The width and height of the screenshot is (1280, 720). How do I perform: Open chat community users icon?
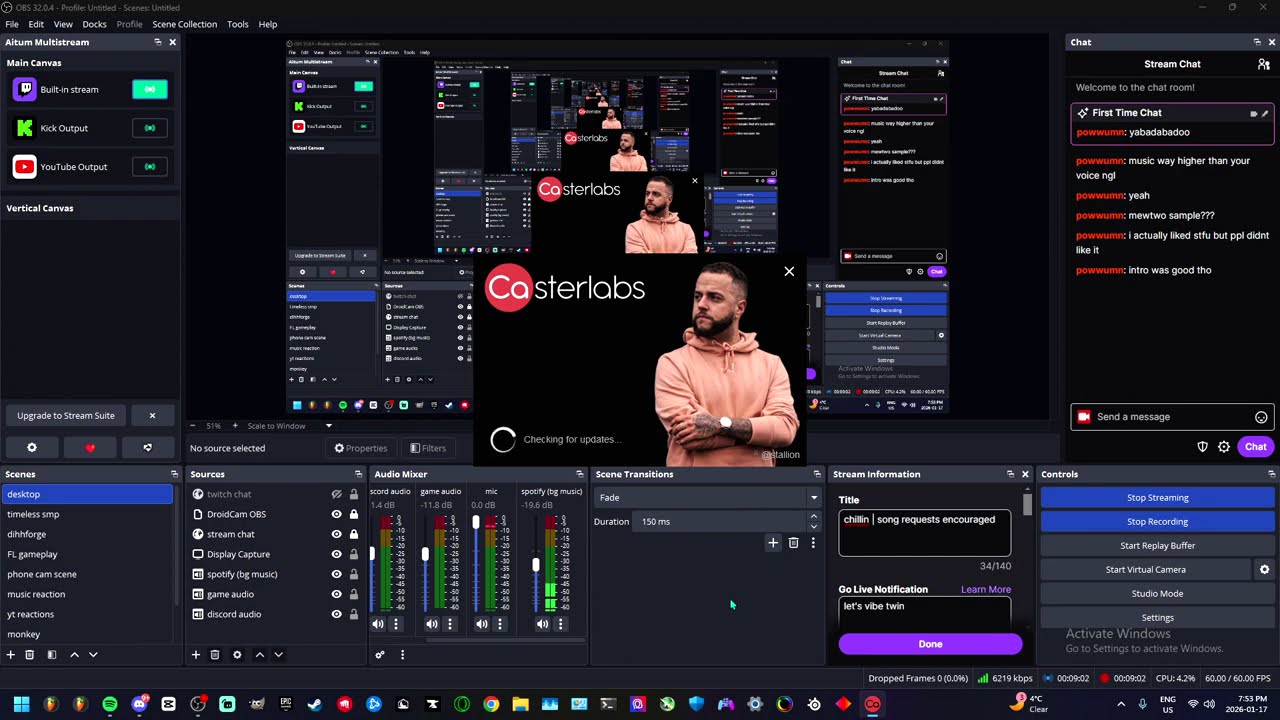pos(1264,64)
